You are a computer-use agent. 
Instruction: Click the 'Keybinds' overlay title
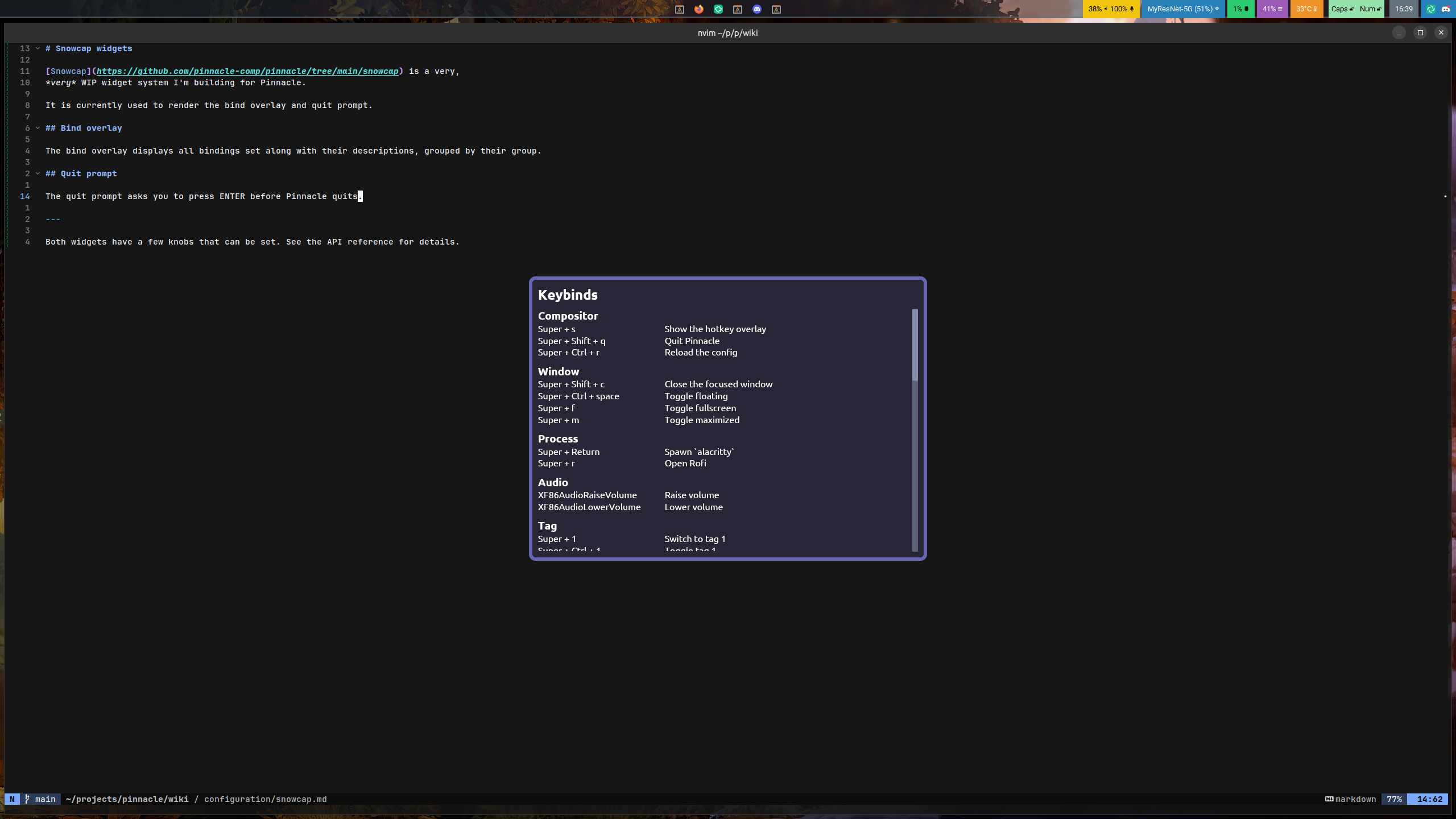coord(568,295)
